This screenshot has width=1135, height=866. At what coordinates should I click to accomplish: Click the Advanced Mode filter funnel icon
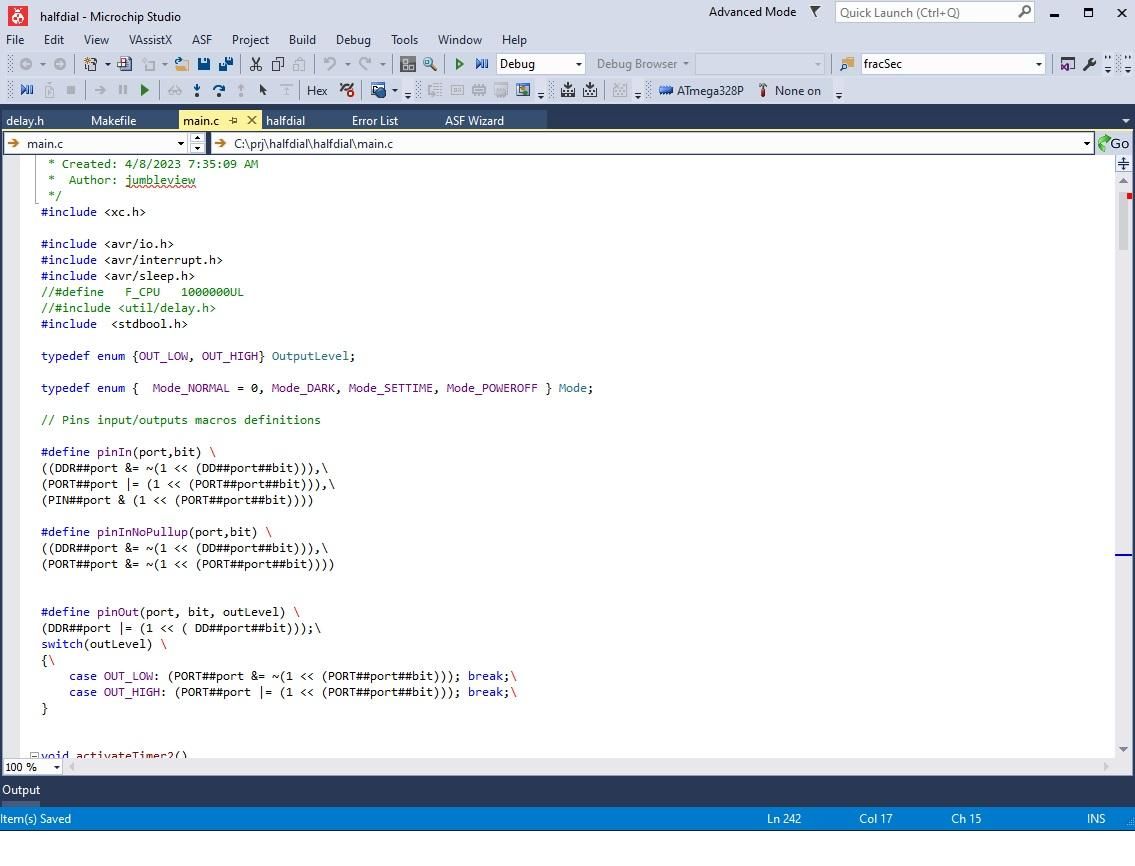point(815,12)
